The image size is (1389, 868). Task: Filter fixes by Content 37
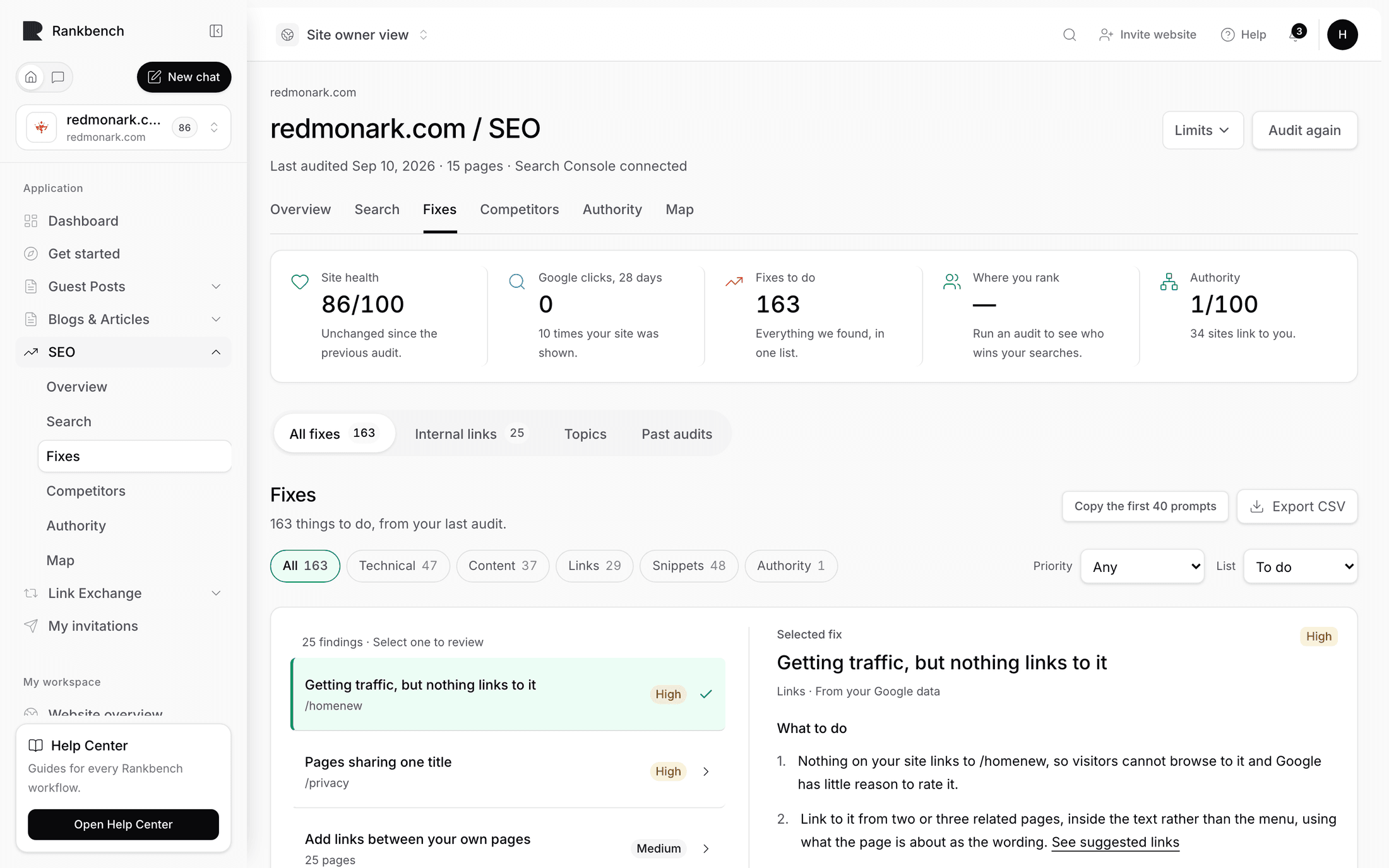coord(503,566)
